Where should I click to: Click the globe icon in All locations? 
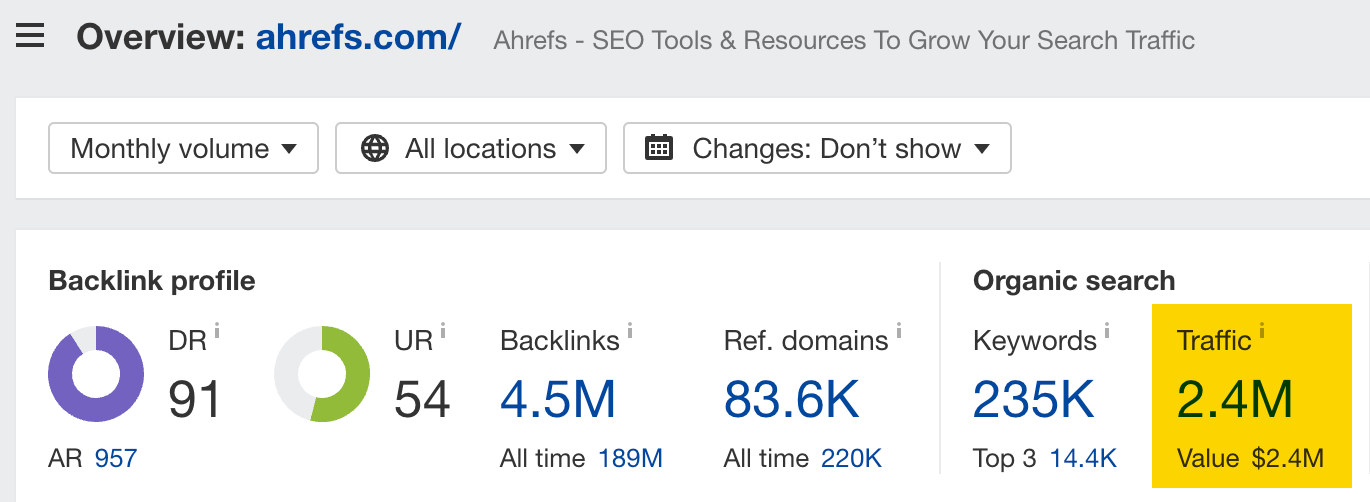tap(375, 149)
